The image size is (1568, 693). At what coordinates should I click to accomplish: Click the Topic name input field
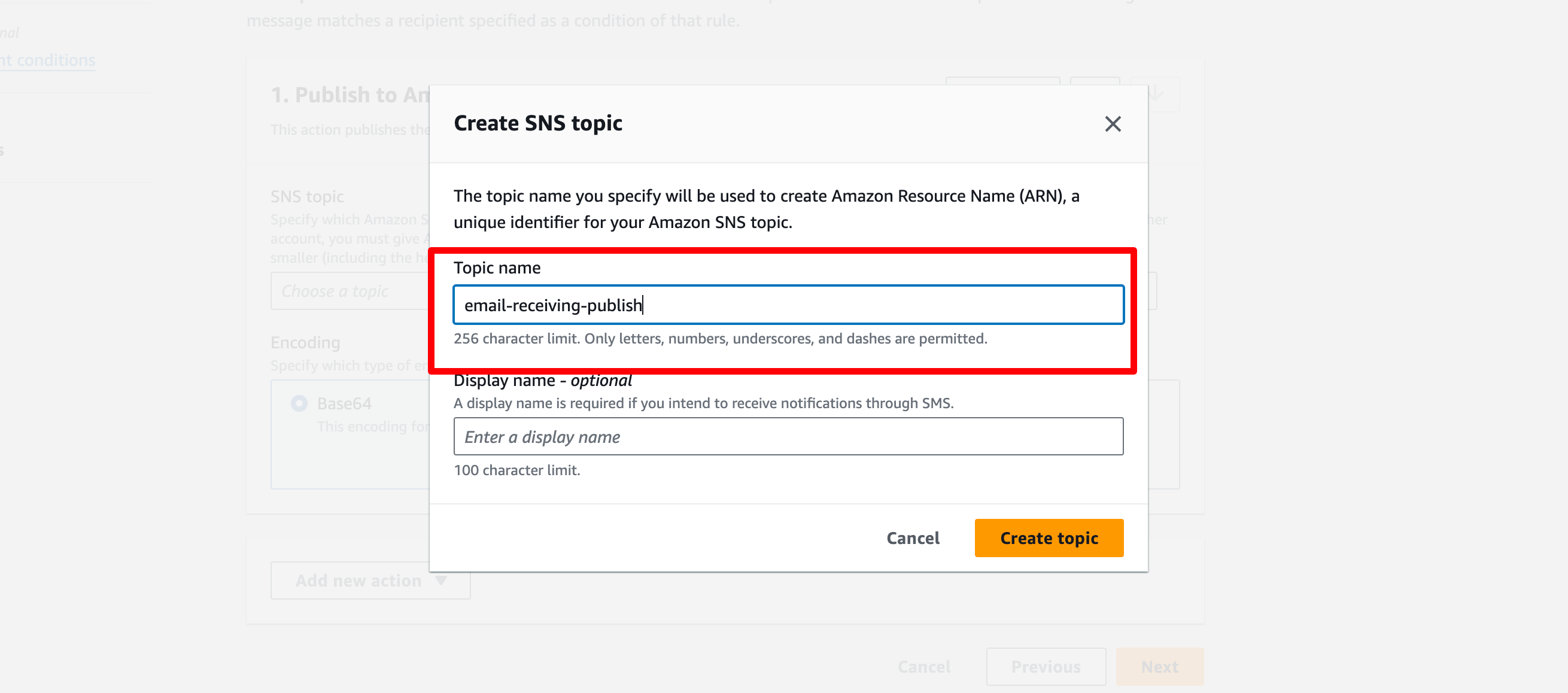tap(788, 305)
